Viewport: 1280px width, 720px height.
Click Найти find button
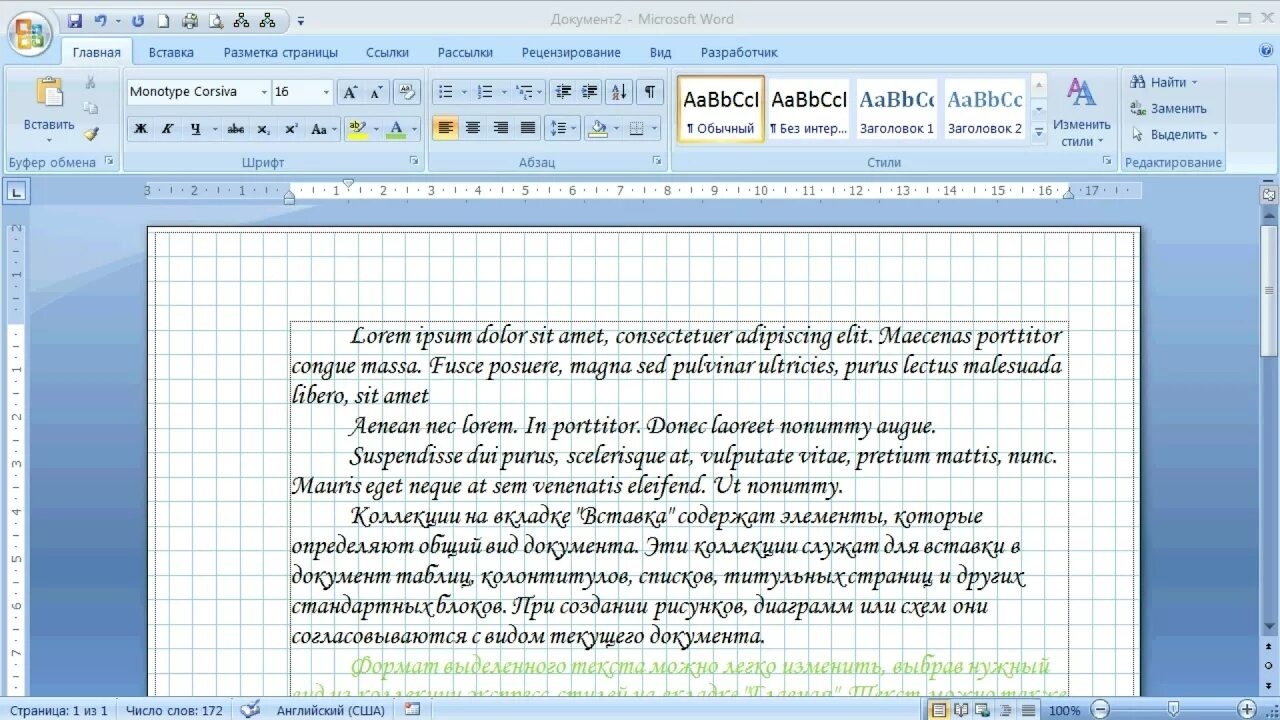click(x=1164, y=82)
